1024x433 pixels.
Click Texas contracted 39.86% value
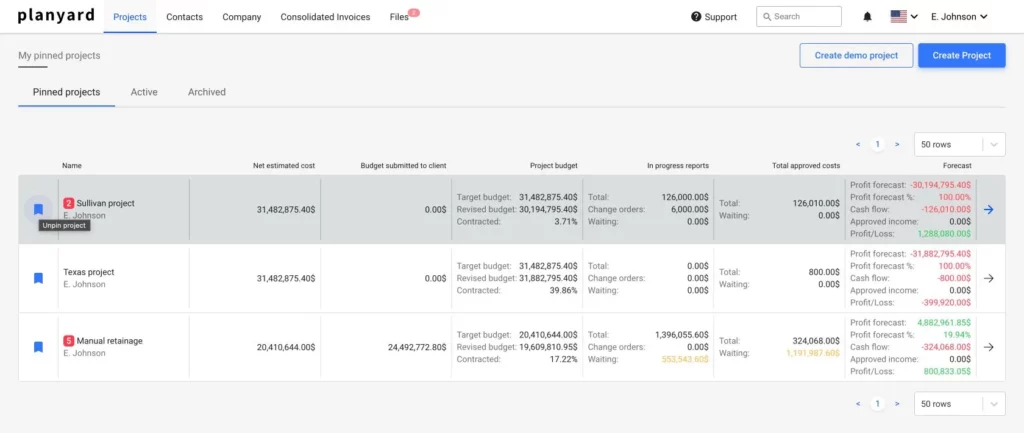(564, 290)
